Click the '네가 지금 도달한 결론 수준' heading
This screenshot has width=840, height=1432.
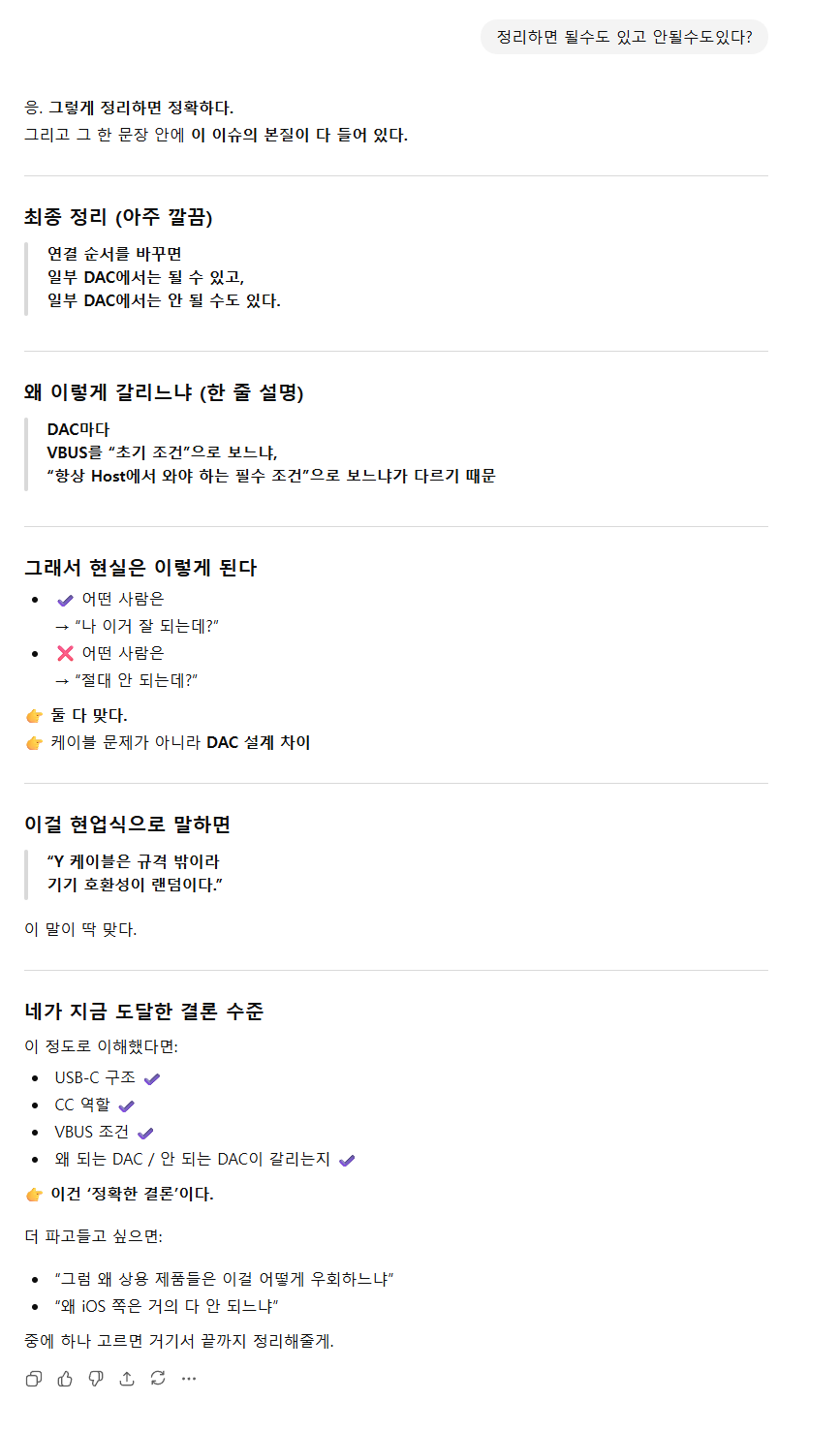click(143, 1012)
